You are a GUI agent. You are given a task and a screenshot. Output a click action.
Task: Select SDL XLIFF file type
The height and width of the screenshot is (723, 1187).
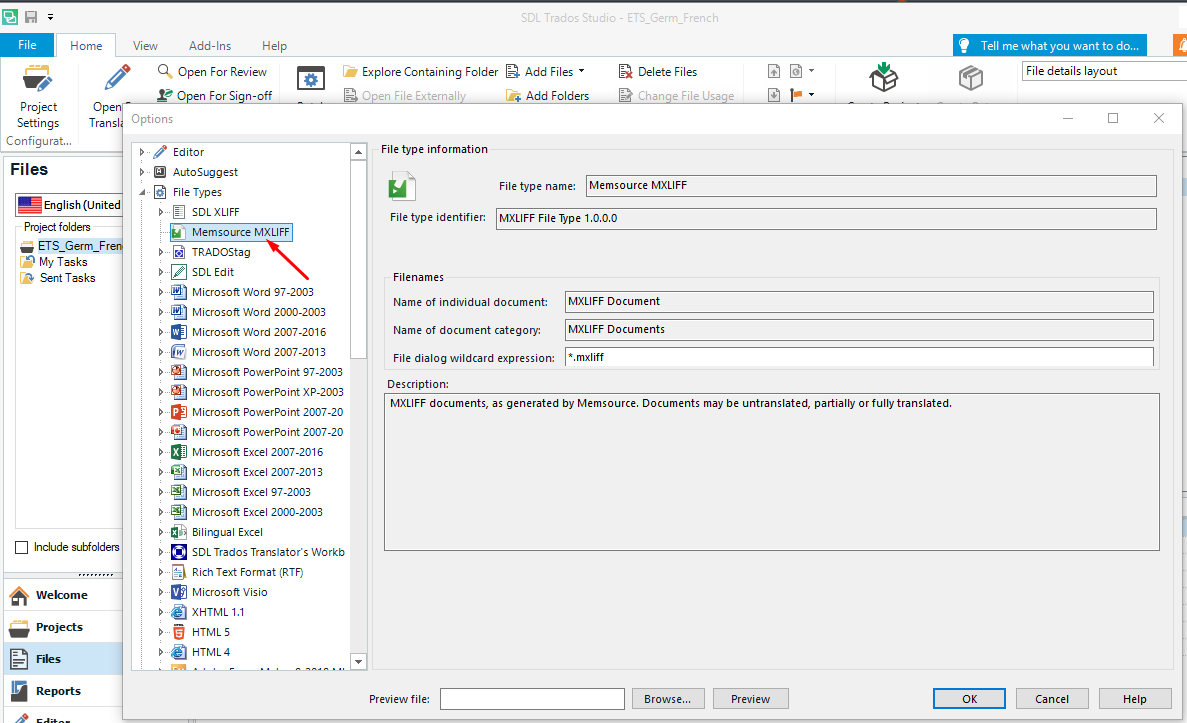click(215, 212)
